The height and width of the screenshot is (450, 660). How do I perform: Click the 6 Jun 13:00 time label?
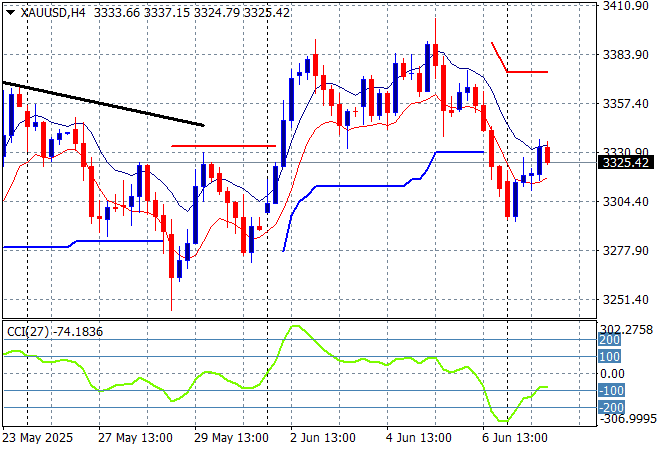coord(515,438)
